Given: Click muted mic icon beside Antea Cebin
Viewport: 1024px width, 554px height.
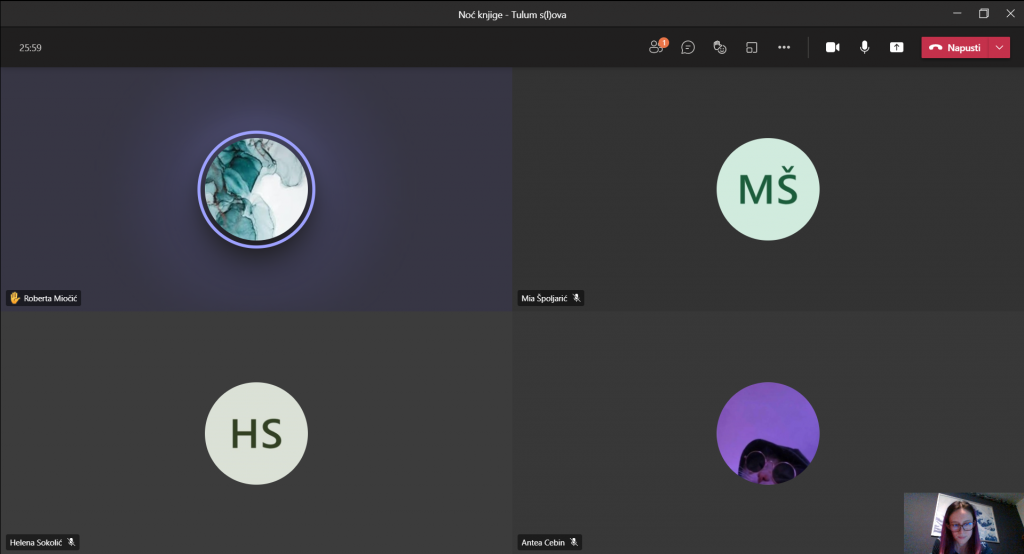Looking at the screenshot, I should coord(574,542).
